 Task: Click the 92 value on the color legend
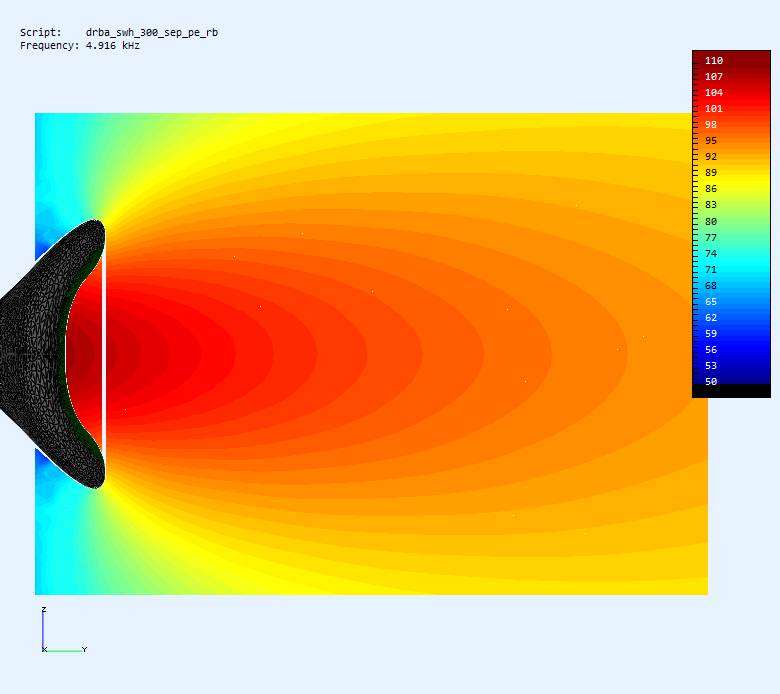711,156
